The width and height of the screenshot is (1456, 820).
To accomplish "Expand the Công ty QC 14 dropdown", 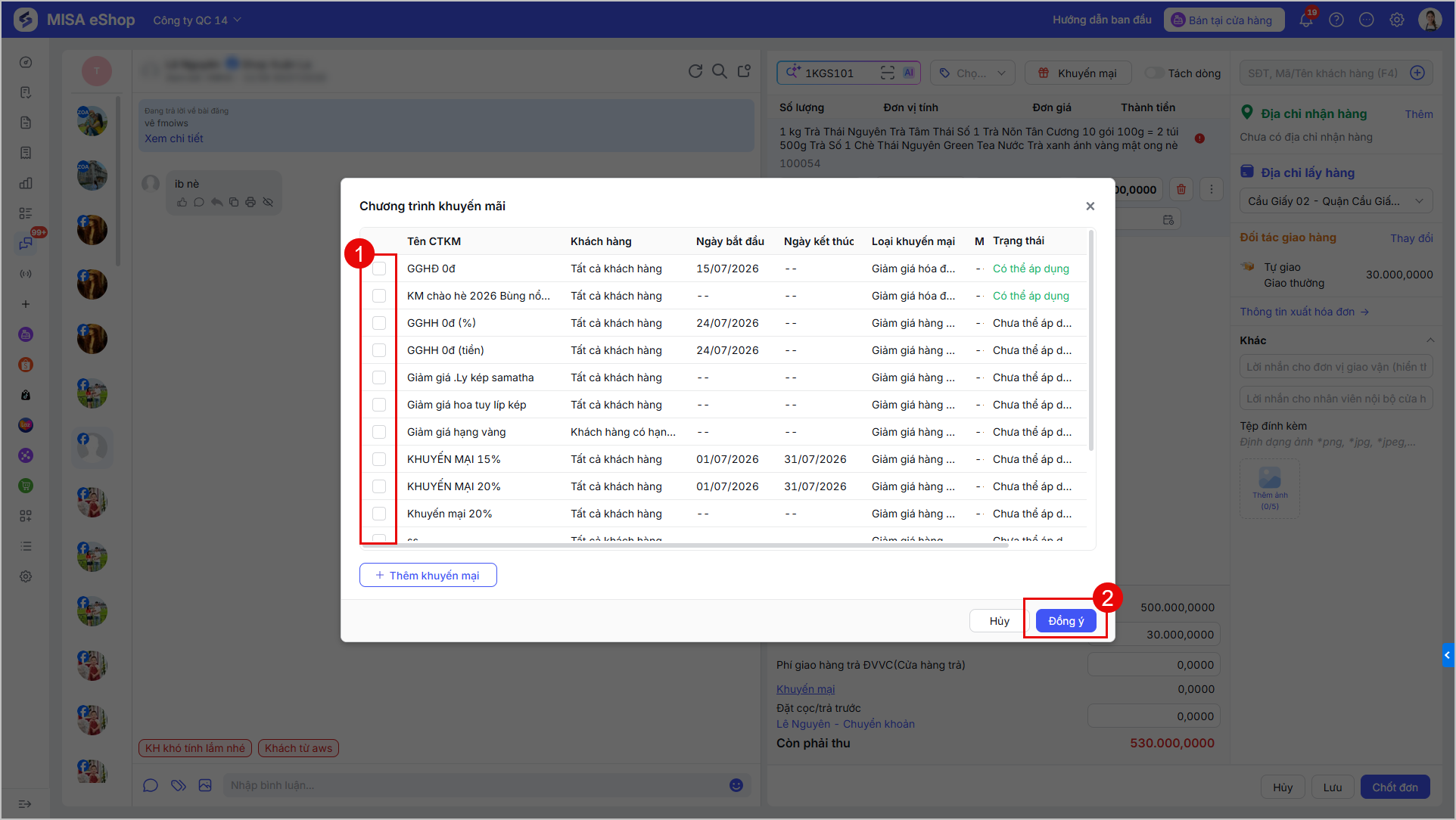I will pyautogui.click(x=197, y=20).
